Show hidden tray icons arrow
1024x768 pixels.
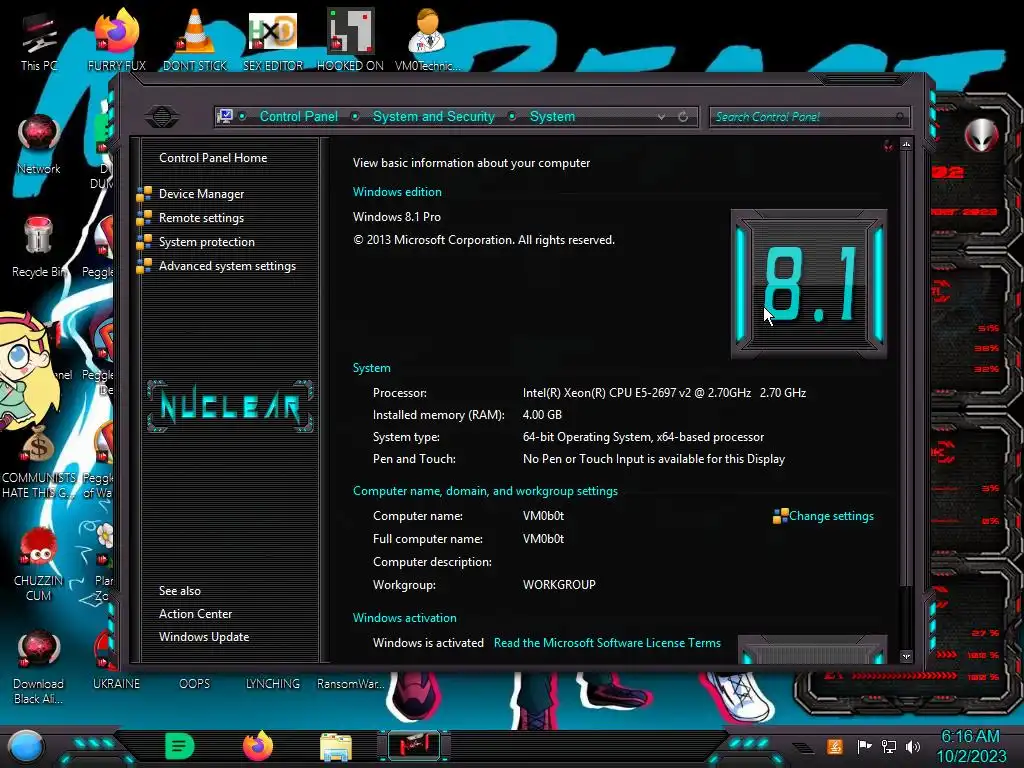804,747
